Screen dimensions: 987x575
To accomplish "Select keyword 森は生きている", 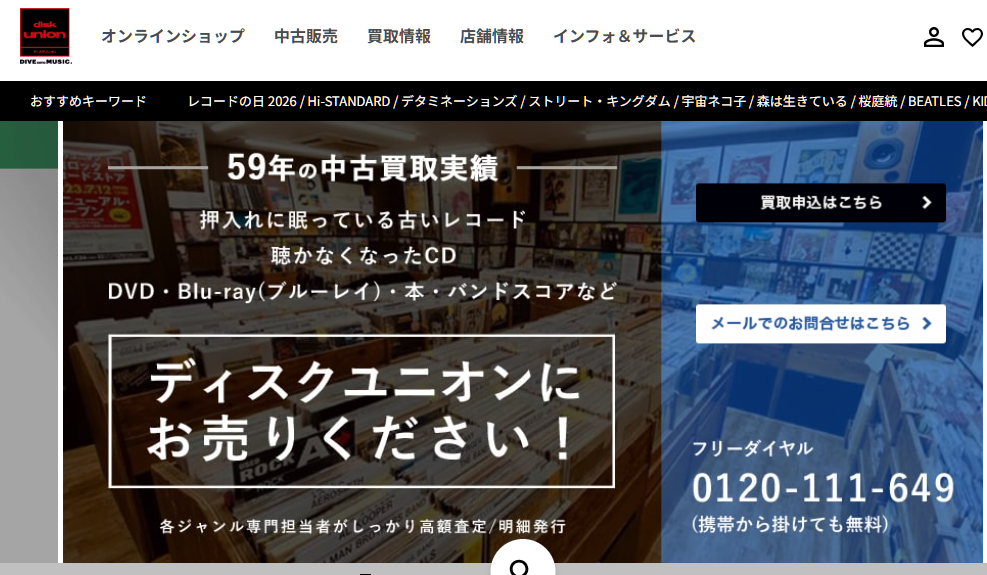I will pos(802,101).
